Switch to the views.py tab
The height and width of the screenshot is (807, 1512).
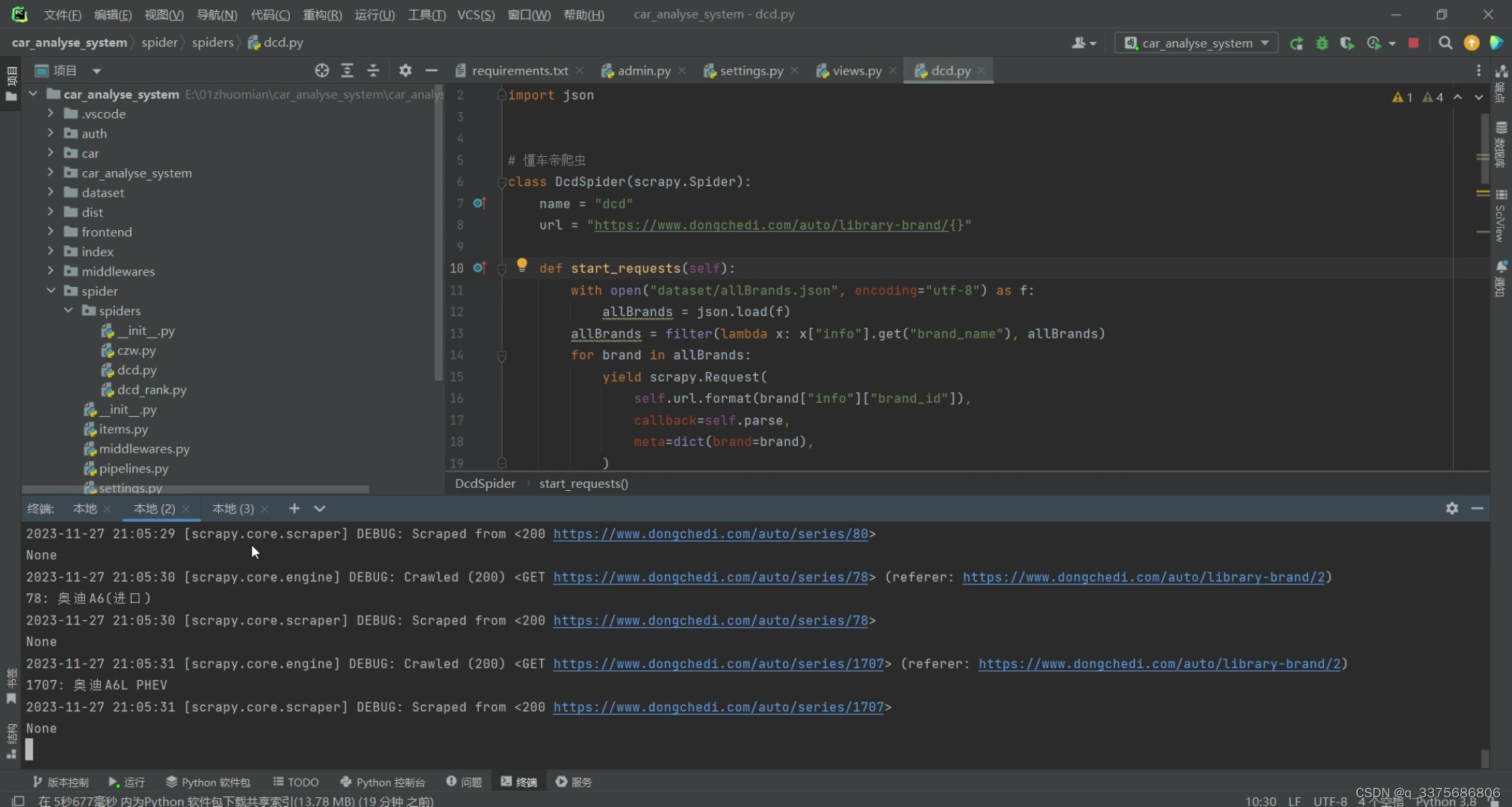point(856,70)
